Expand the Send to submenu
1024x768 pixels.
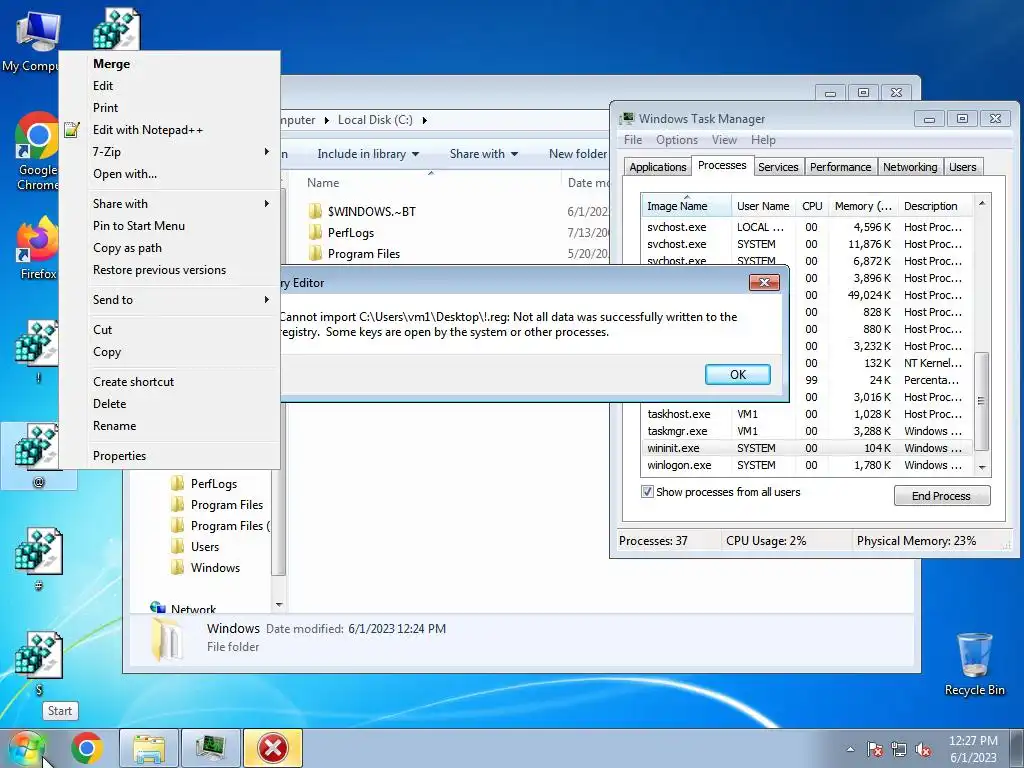[266, 299]
